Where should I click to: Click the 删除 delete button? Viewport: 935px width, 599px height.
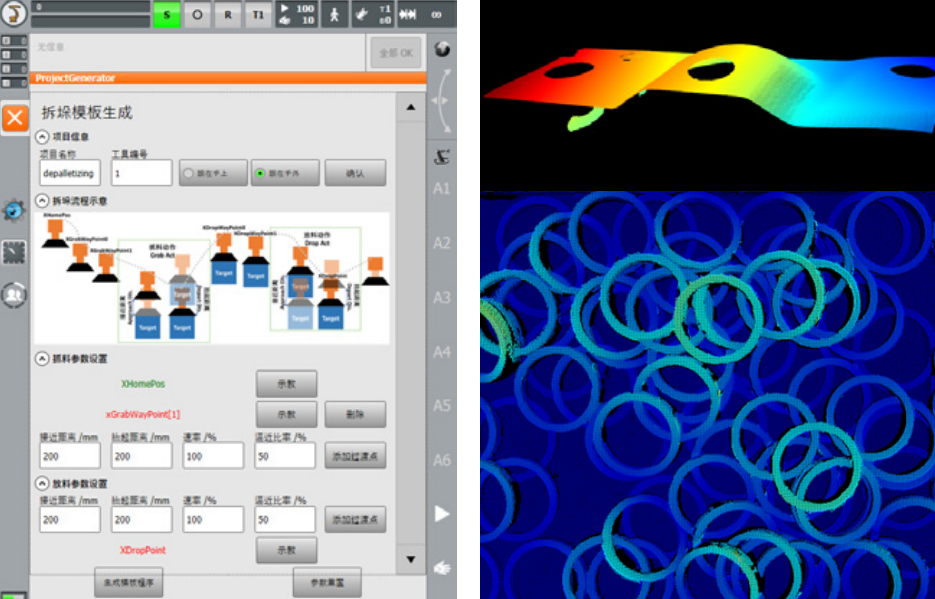pyautogui.click(x=355, y=414)
